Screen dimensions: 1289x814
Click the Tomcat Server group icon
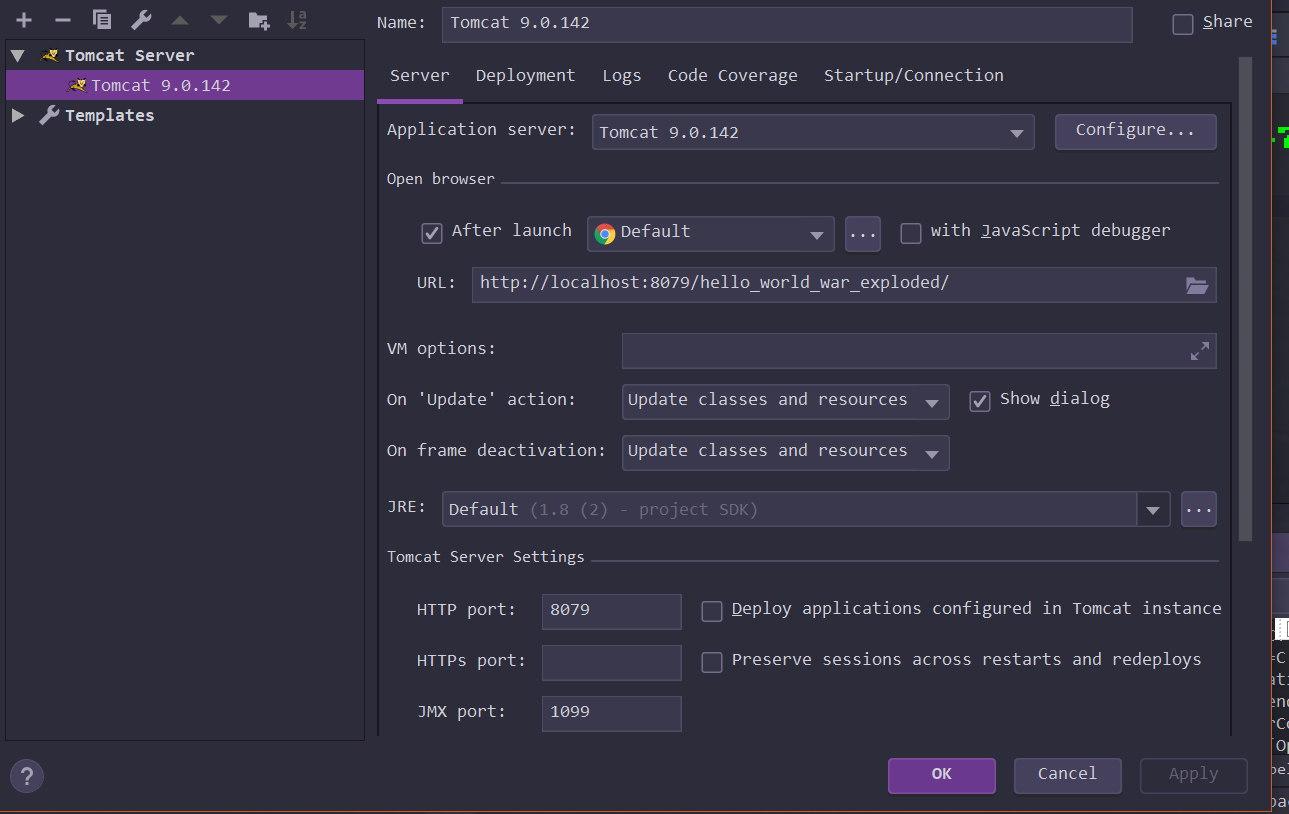(49, 55)
